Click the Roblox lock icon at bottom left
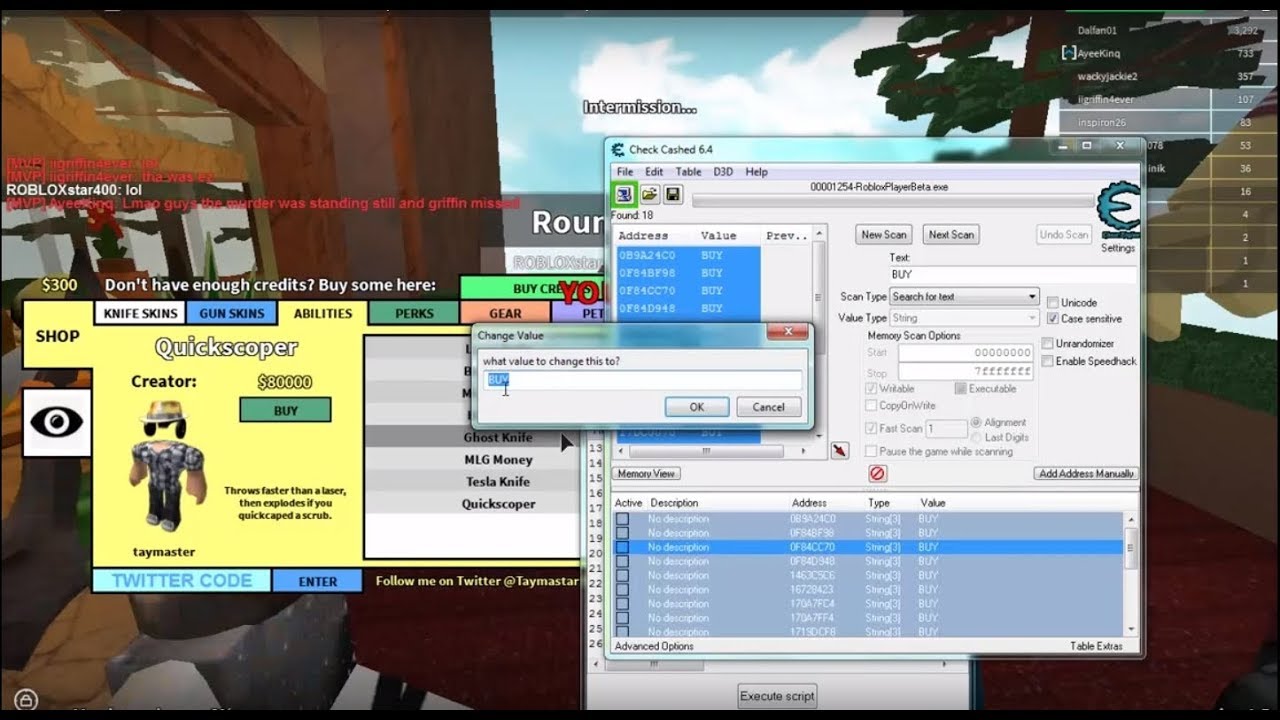This screenshot has width=1280, height=720. click(x=26, y=699)
